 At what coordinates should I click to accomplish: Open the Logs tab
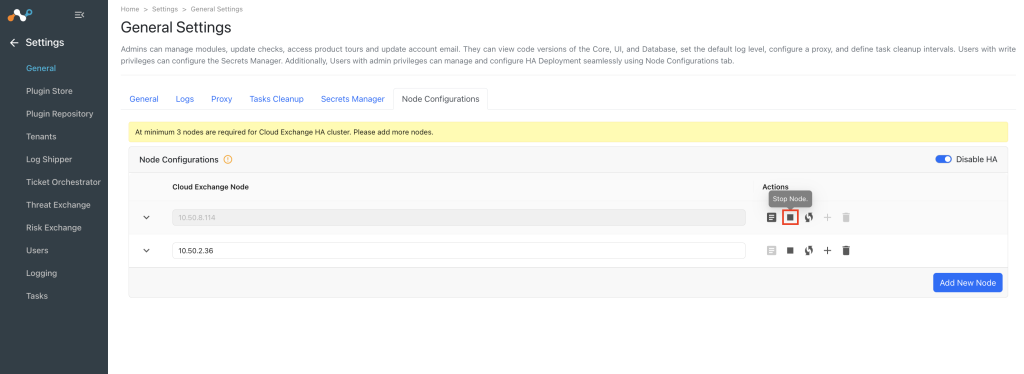point(185,99)
